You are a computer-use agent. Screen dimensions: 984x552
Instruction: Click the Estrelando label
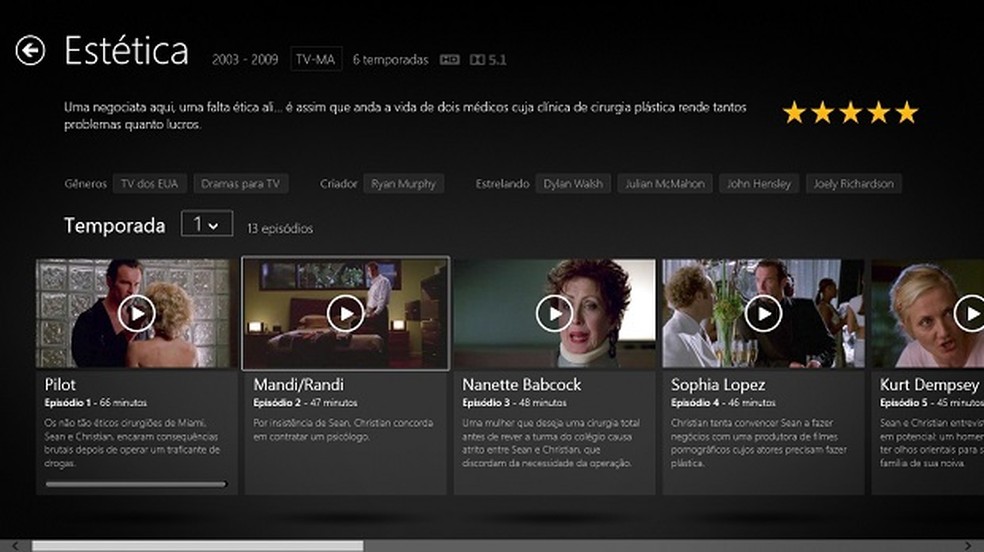pos(502,184)
